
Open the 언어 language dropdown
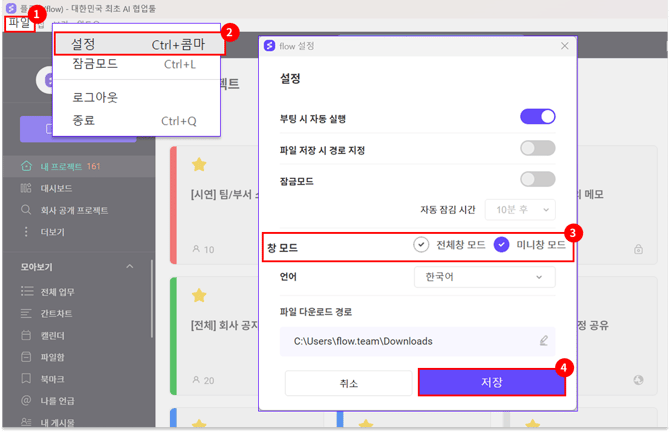coord(484,277)
